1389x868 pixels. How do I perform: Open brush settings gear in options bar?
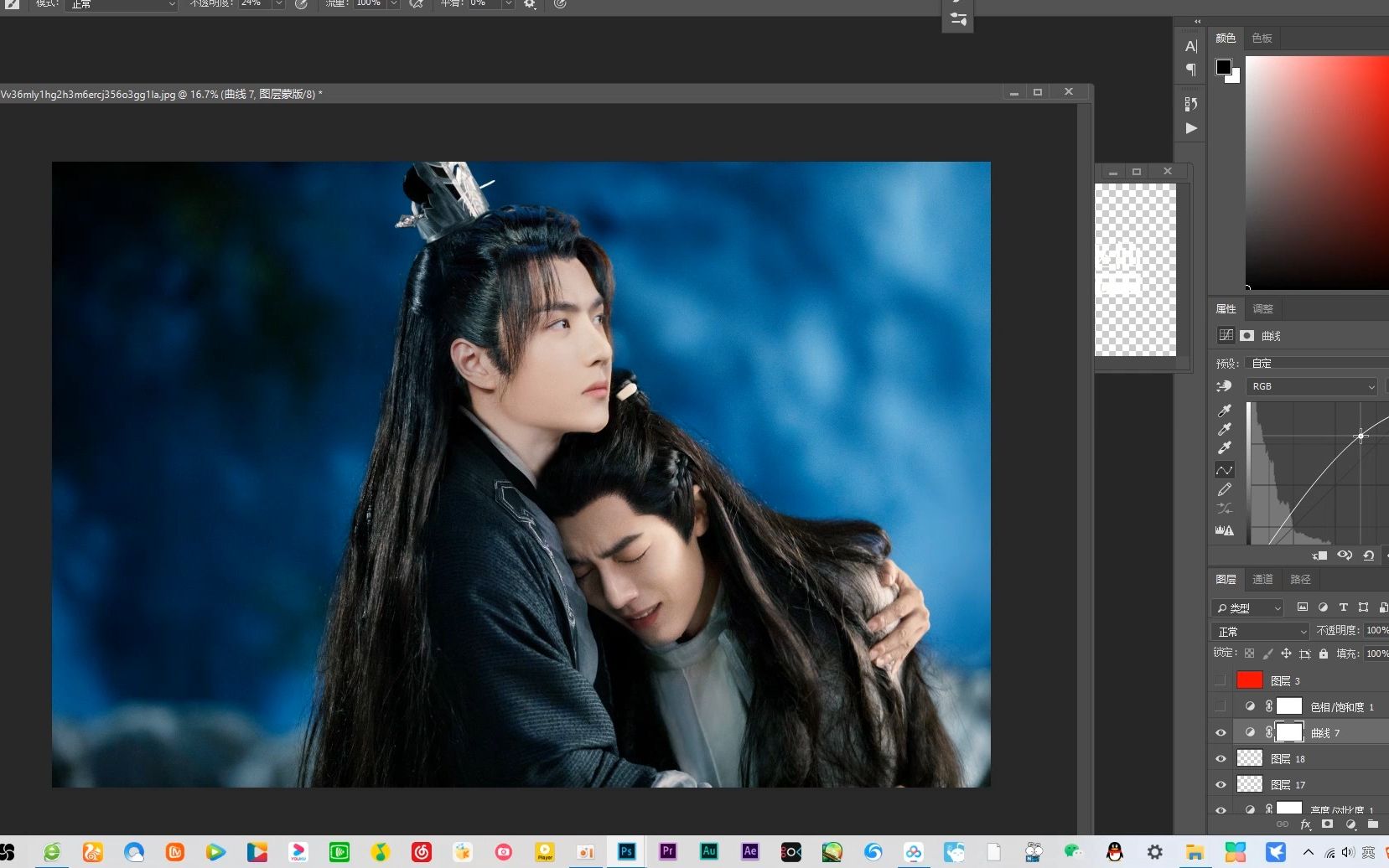click(x=530, y=4)
